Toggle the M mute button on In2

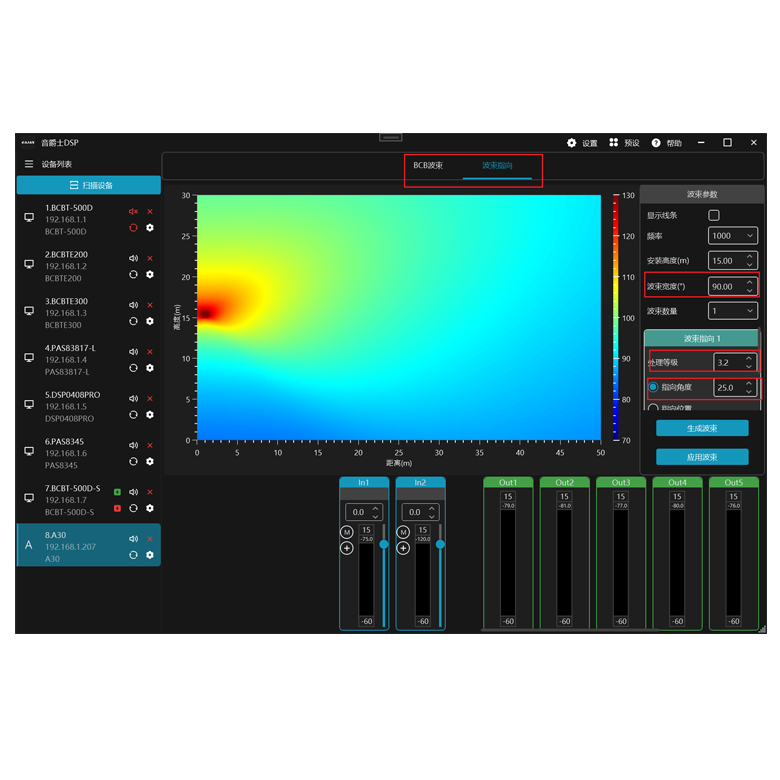(403, 532)
